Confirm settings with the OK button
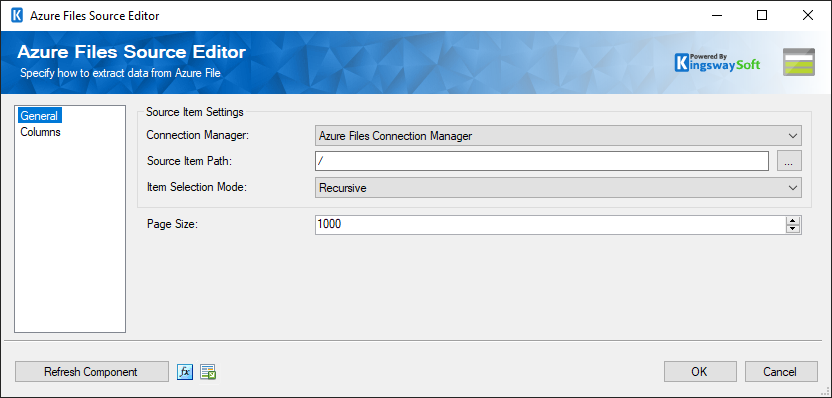Image resolution: width=832 pixels, height=398 pixels. click(x=700, y=372)
